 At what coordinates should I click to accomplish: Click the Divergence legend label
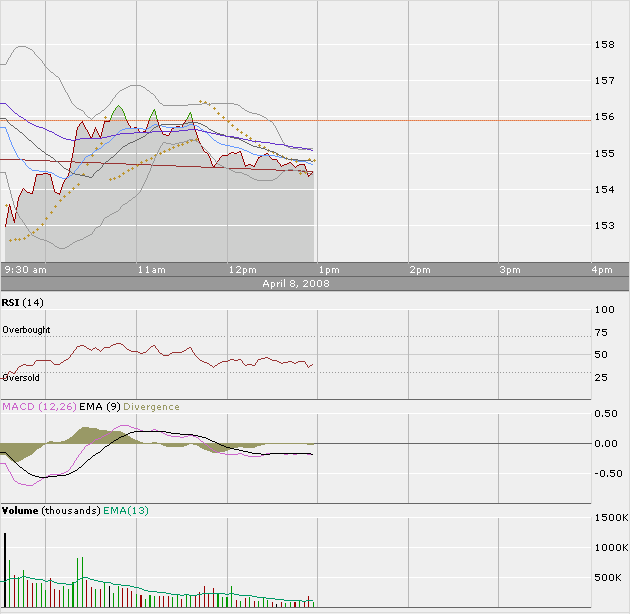[151, 407]
